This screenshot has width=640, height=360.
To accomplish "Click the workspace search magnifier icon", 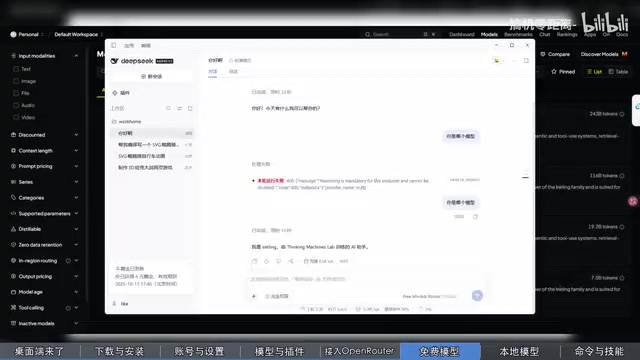I will (x=169, y=109).
